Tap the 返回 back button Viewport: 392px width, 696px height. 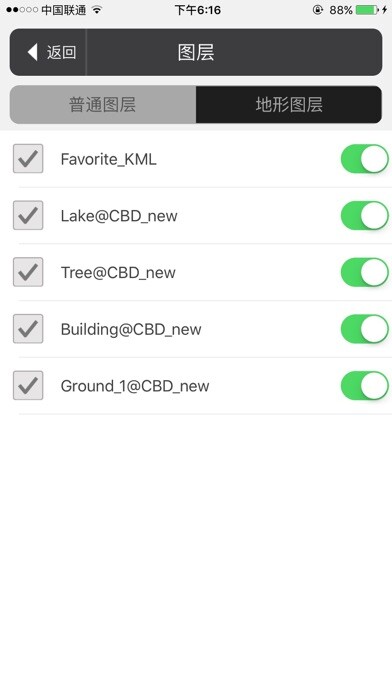click(x=48, y=52)
